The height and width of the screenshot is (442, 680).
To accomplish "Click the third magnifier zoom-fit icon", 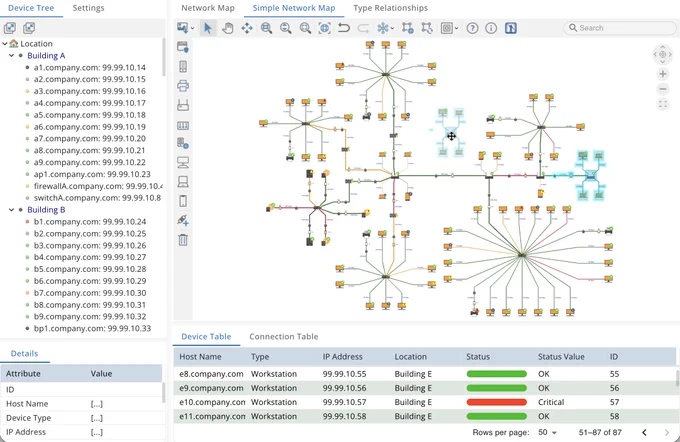I will tap(305, 28).
